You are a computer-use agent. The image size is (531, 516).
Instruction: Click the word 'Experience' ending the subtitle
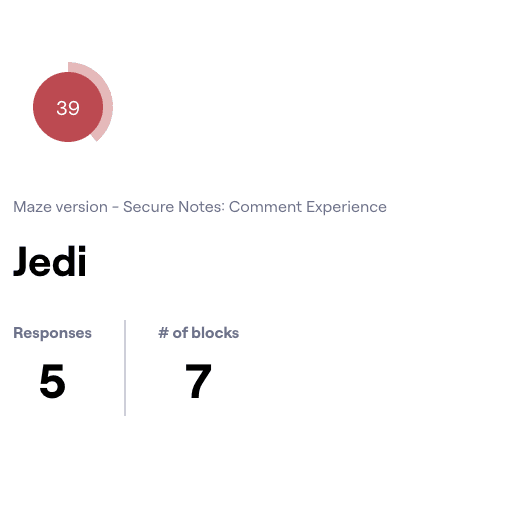pyautogui.click(x=346, y=207)
